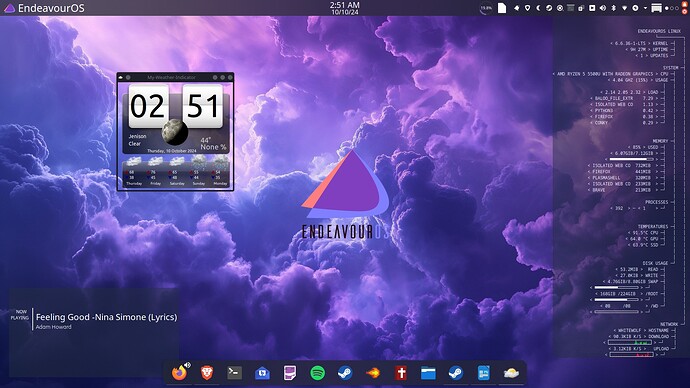Click the cloud icon in weather widget titlebar
Screen dimensions: 690x388
121,77
